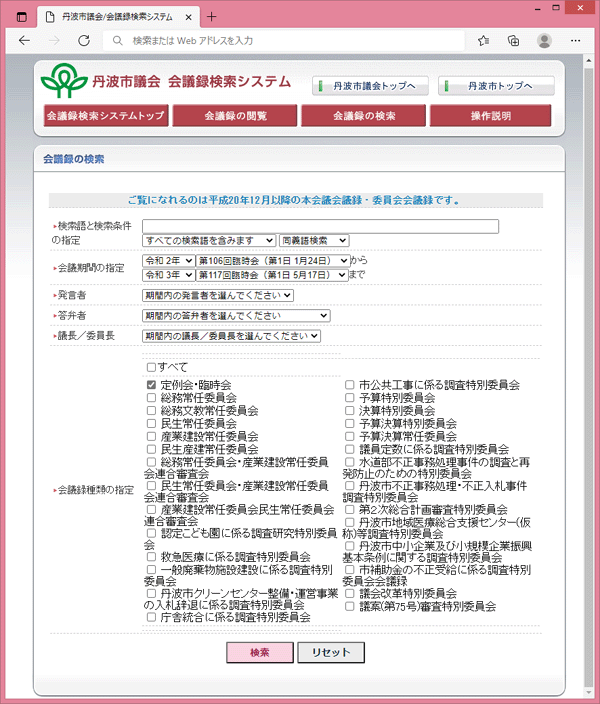Click the web address input bar

[x=284, y=41]
